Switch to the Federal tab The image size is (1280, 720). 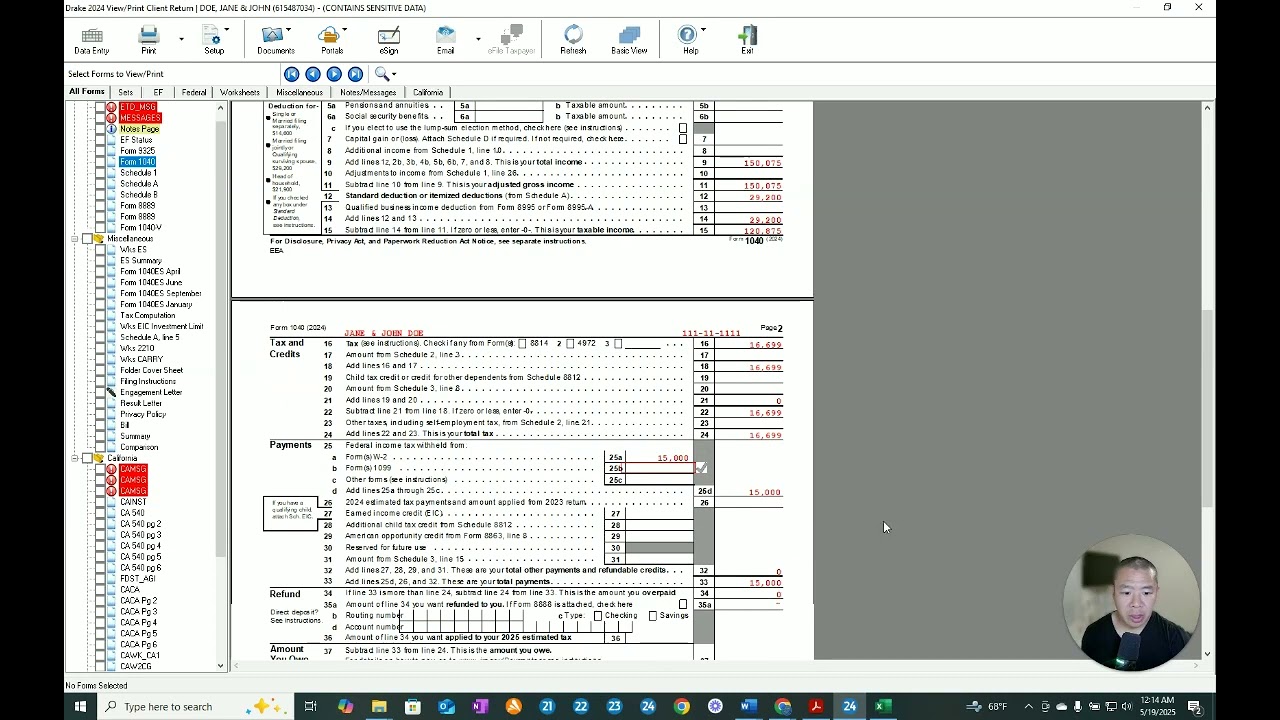click(194, 92)
